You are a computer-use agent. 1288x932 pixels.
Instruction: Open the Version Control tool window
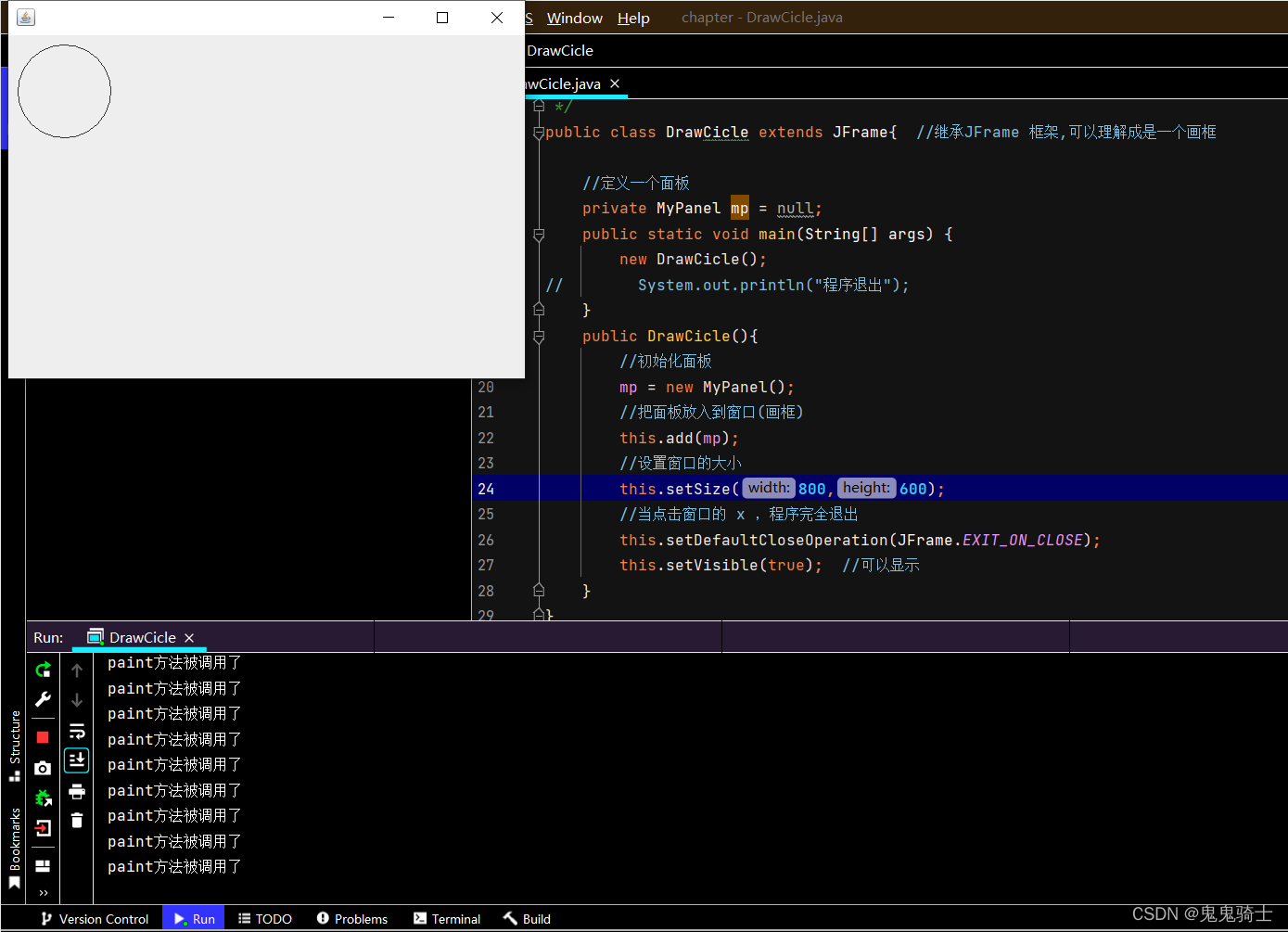pos(95,919)
